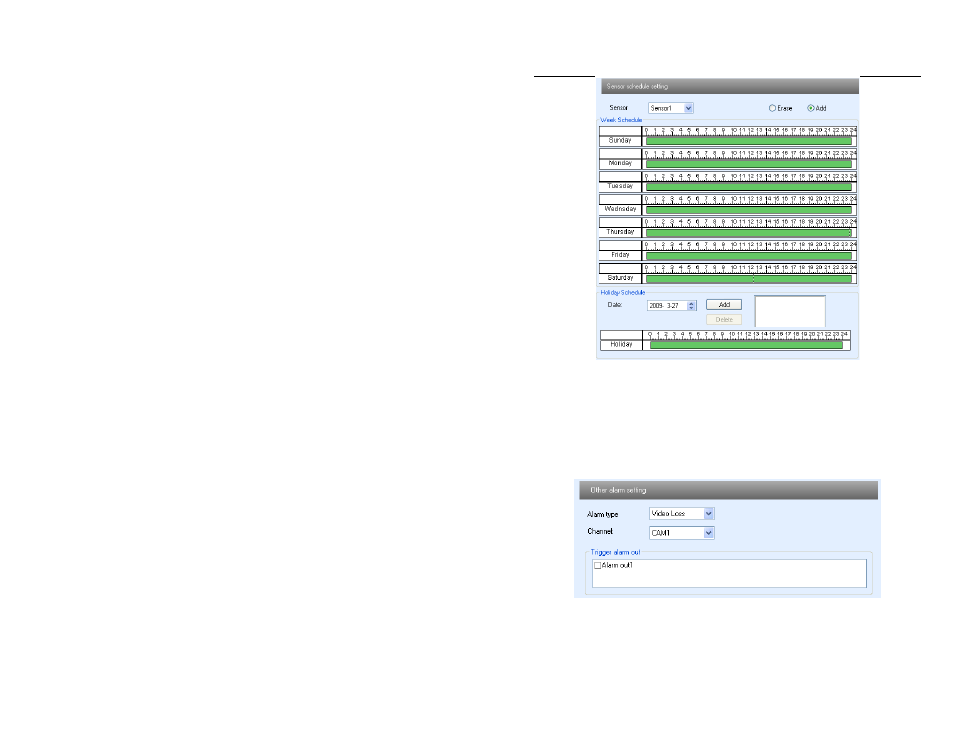Click the Saturday schedule bar
Viewport: 954px width, 737px height.
pos(748,279)
